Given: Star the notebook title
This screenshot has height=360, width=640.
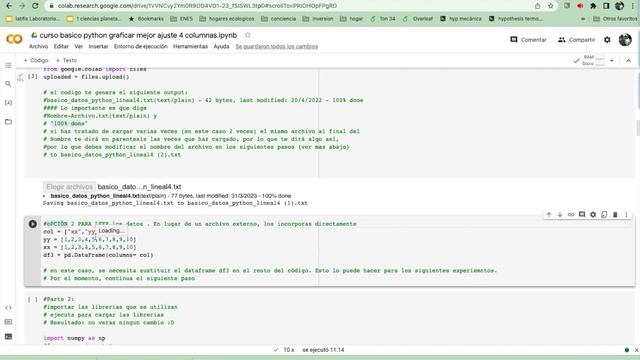Looking at the screenshot, I should [248, 35].
